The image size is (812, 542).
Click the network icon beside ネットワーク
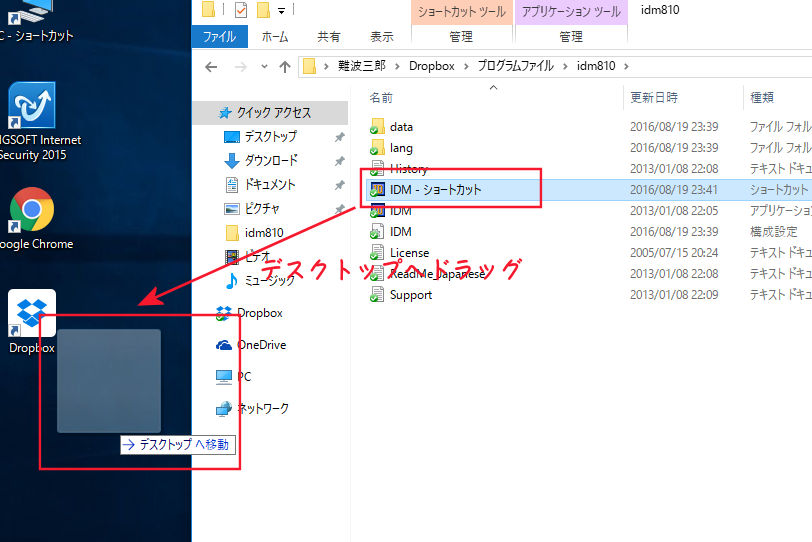point(224,409)
